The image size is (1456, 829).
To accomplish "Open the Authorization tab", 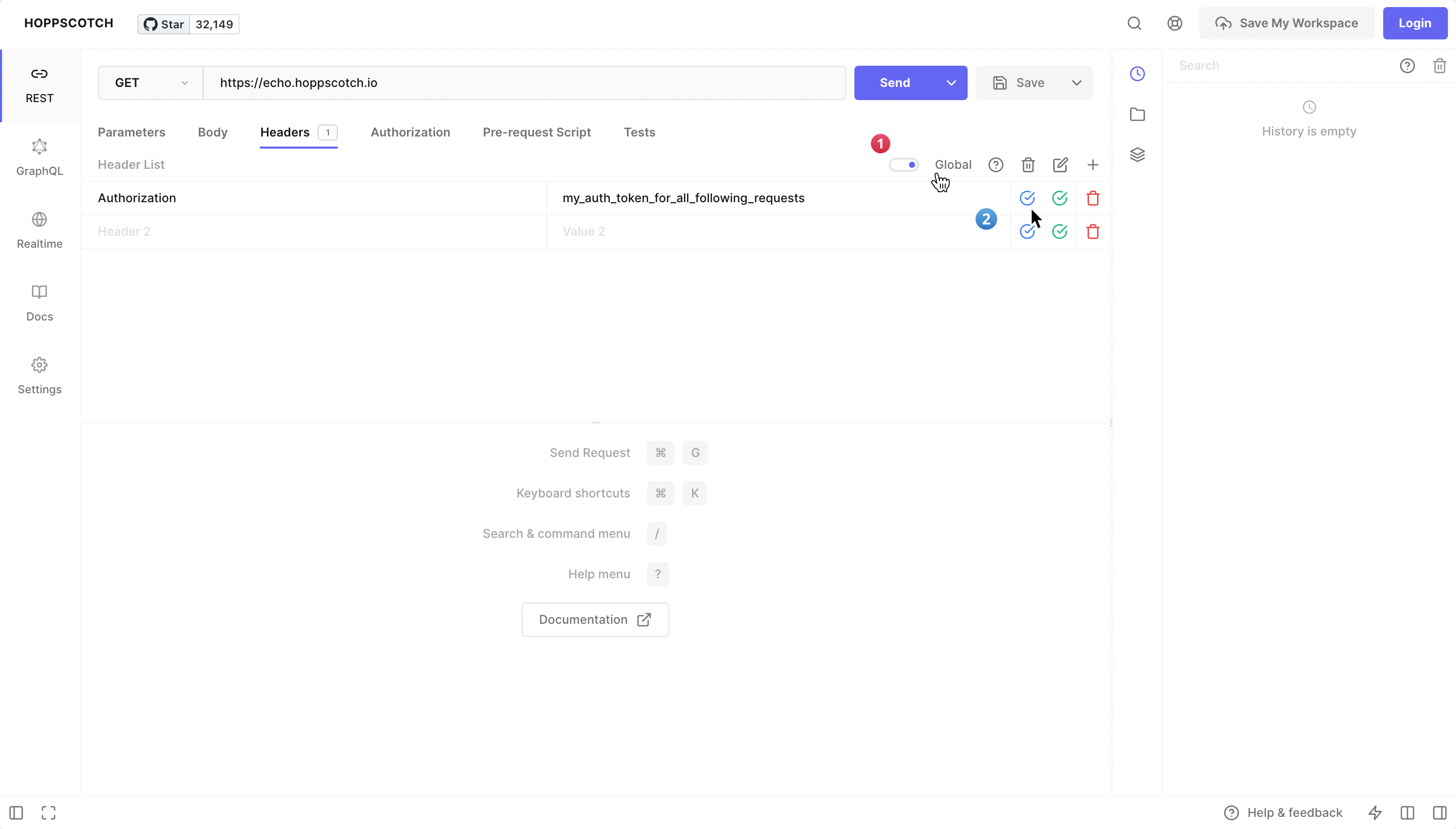I will click(x=410, y=132).
